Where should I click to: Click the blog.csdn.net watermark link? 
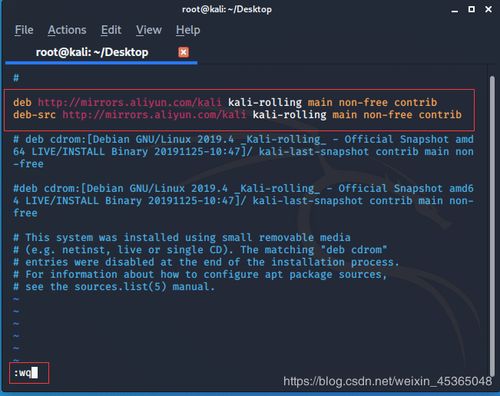(388, 381)
